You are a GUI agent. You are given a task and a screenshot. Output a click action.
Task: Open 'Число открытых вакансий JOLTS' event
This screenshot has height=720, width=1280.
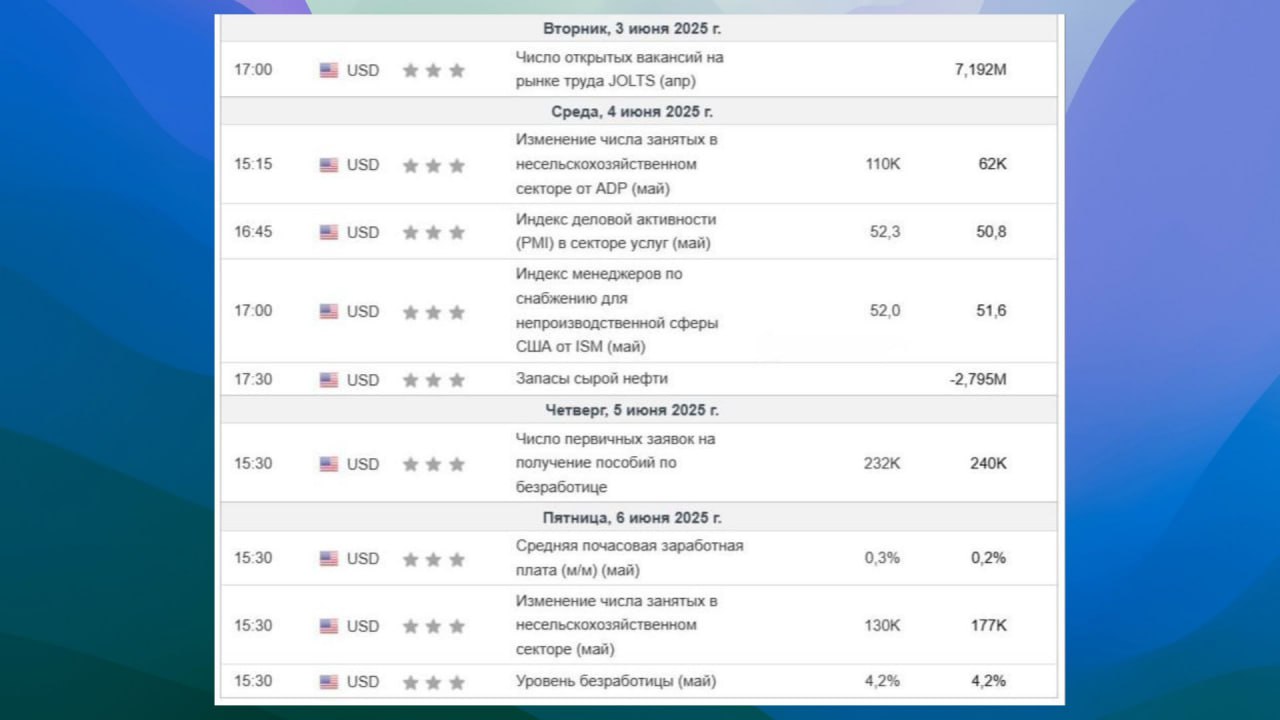click(x=620, y=69)
